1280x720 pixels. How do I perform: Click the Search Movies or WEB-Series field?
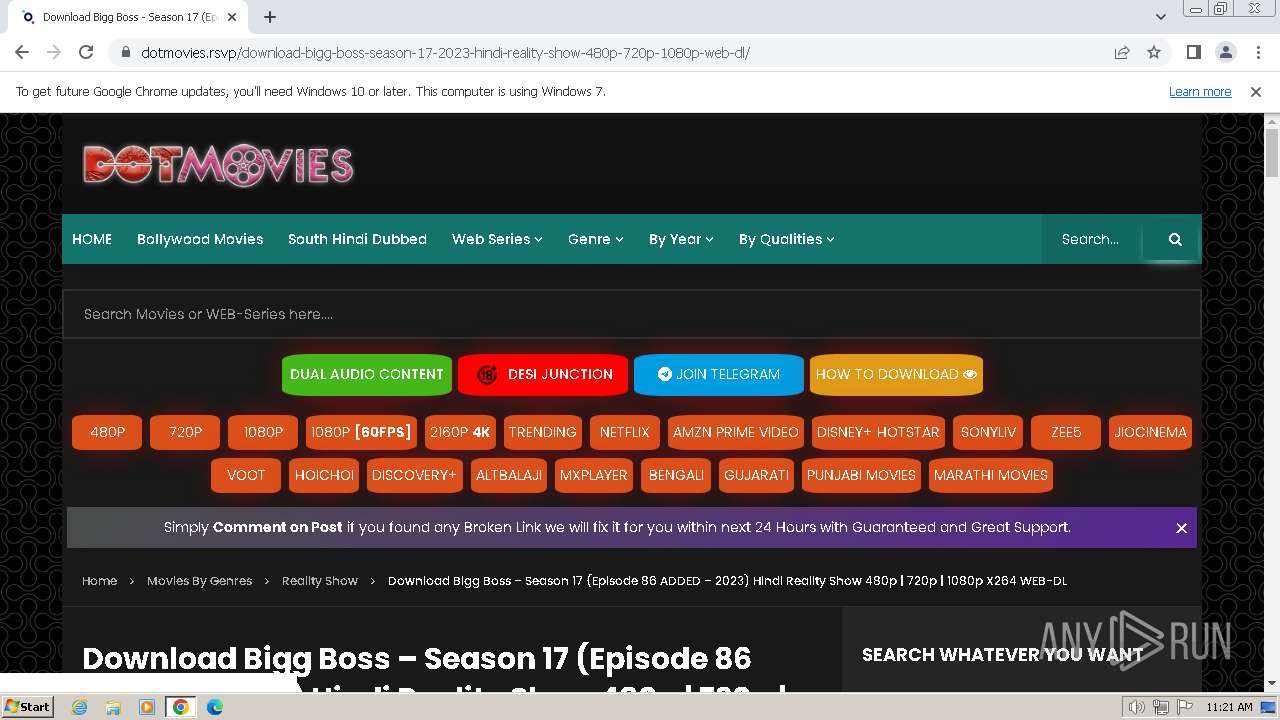(x=631, y=314)
